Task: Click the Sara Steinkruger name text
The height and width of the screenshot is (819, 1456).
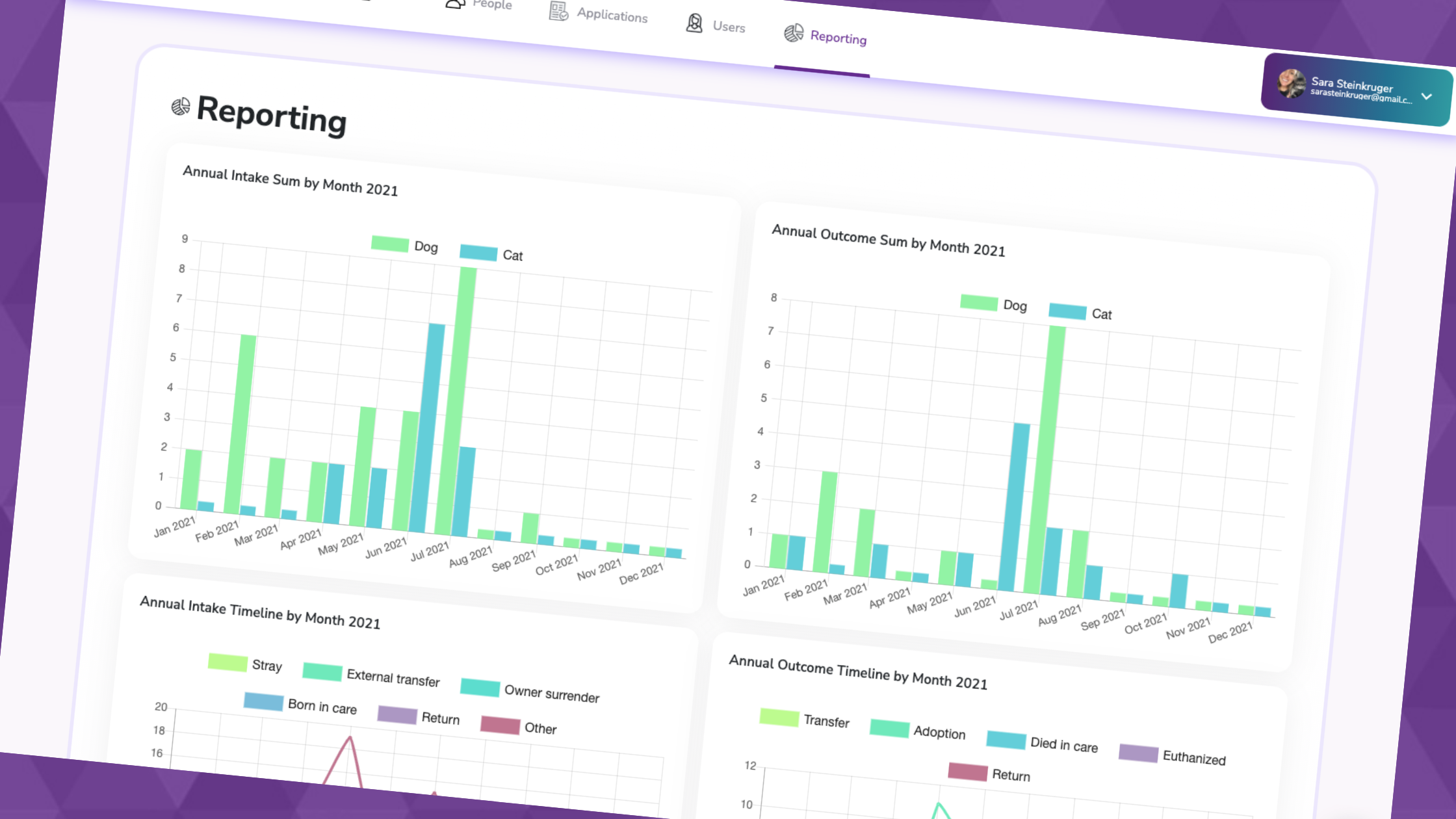Action: click(x=1352, y=84)
